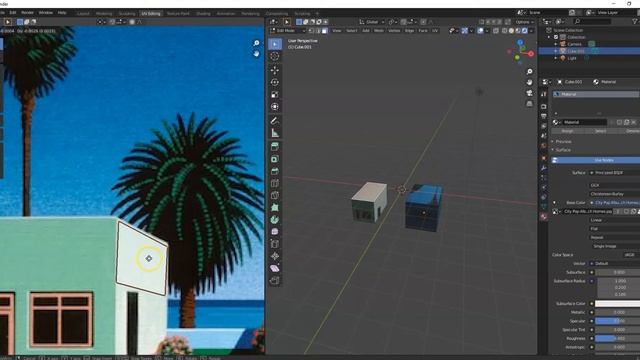Screen dimensions: 640x360
Task: Select the Annotate tool
Action: tap(275, 121)
